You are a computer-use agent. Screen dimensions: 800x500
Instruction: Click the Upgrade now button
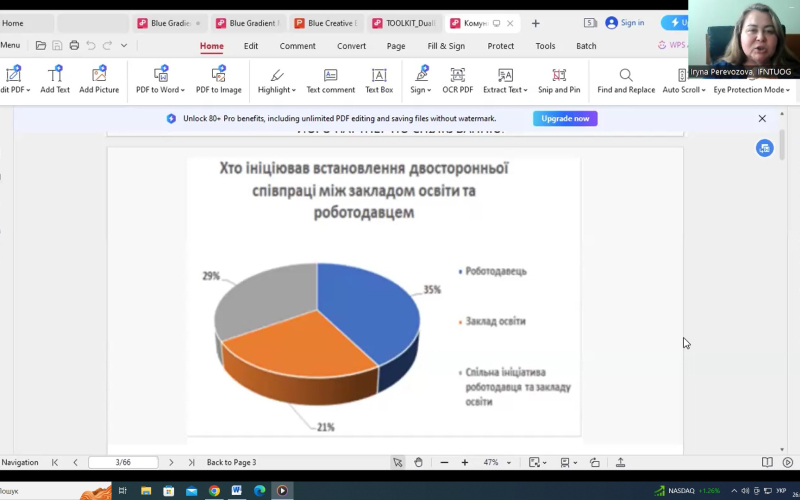point(565,118)
